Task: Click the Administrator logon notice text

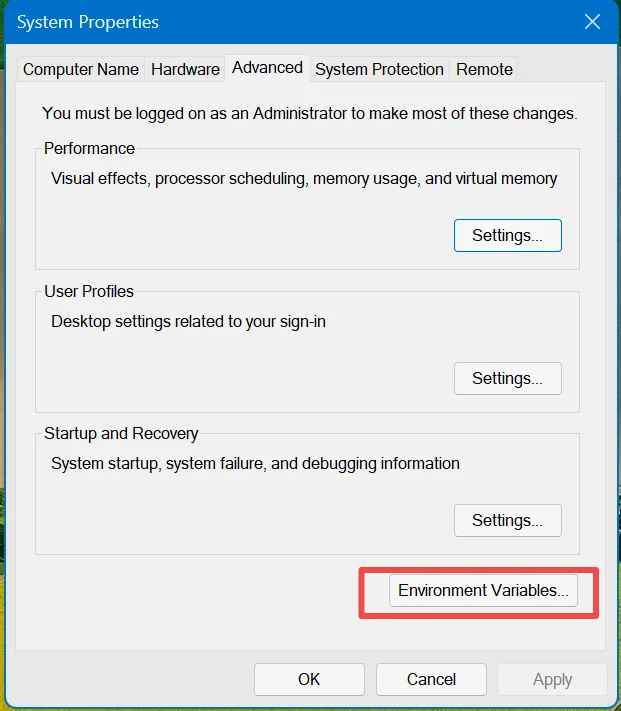Action: (309, 114)
